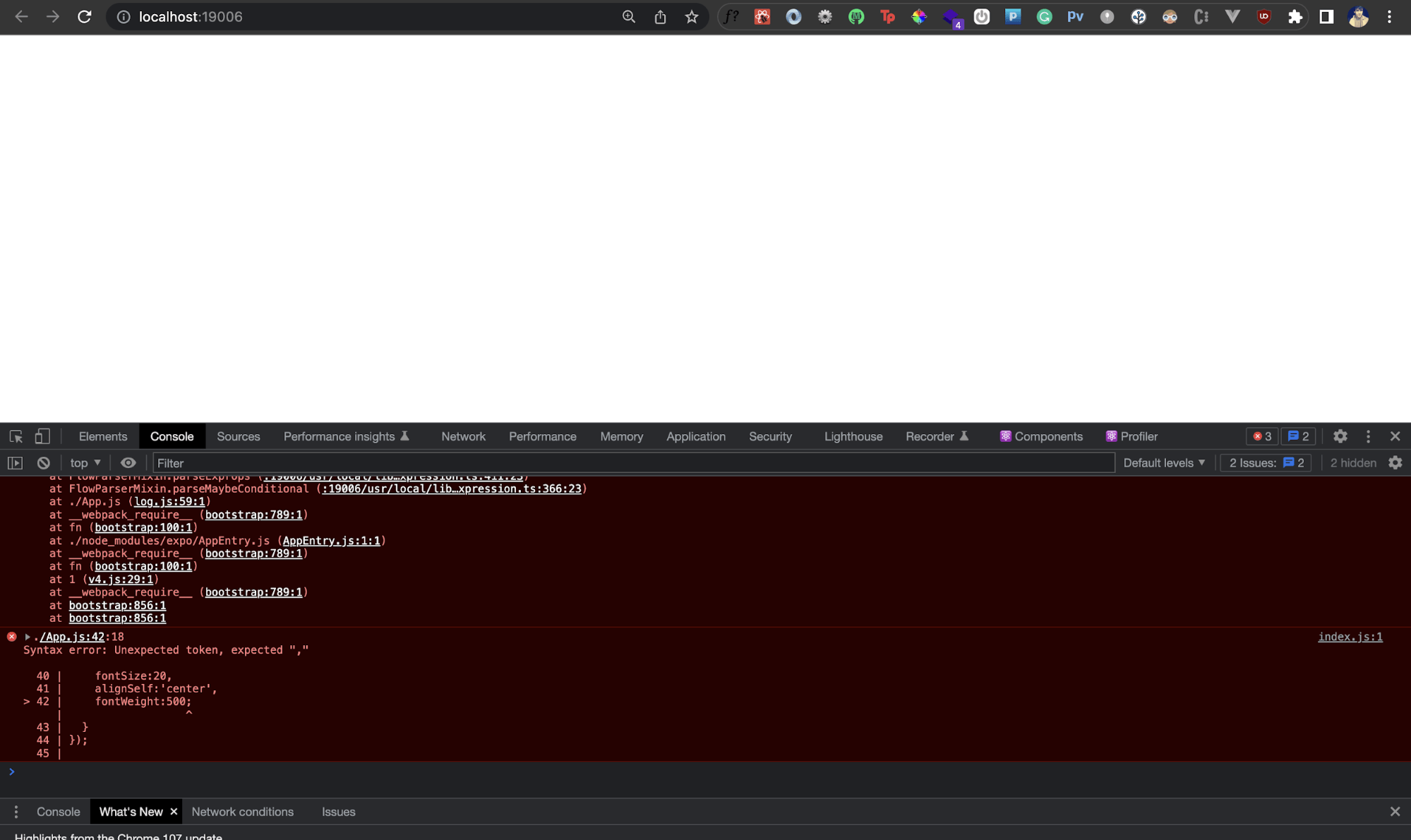Open the 'top' execution context dropdown
1411x840 pixels.
pyautogui.click(x=84, y=462)
